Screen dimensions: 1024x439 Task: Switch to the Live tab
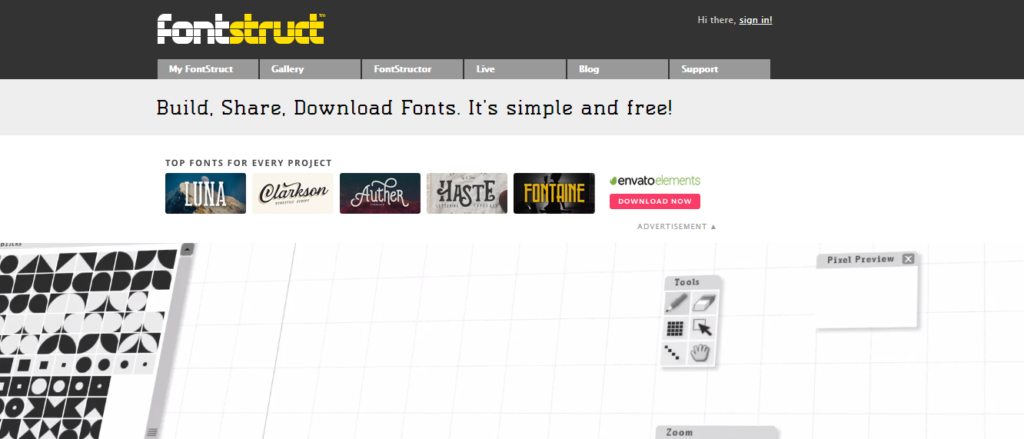515,69
